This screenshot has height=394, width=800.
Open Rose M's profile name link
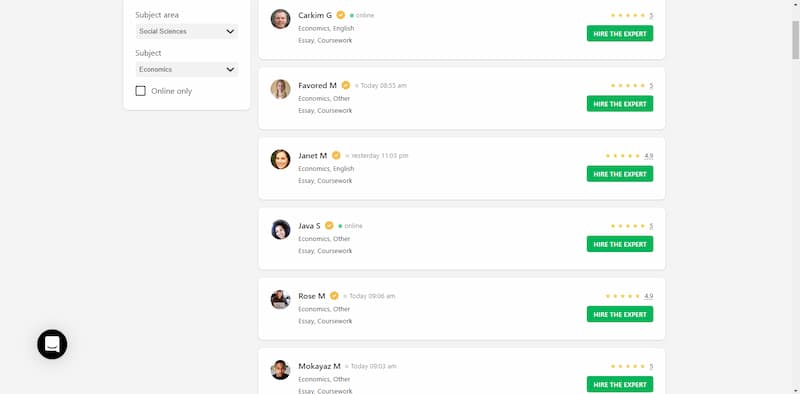tap(312, 296)
